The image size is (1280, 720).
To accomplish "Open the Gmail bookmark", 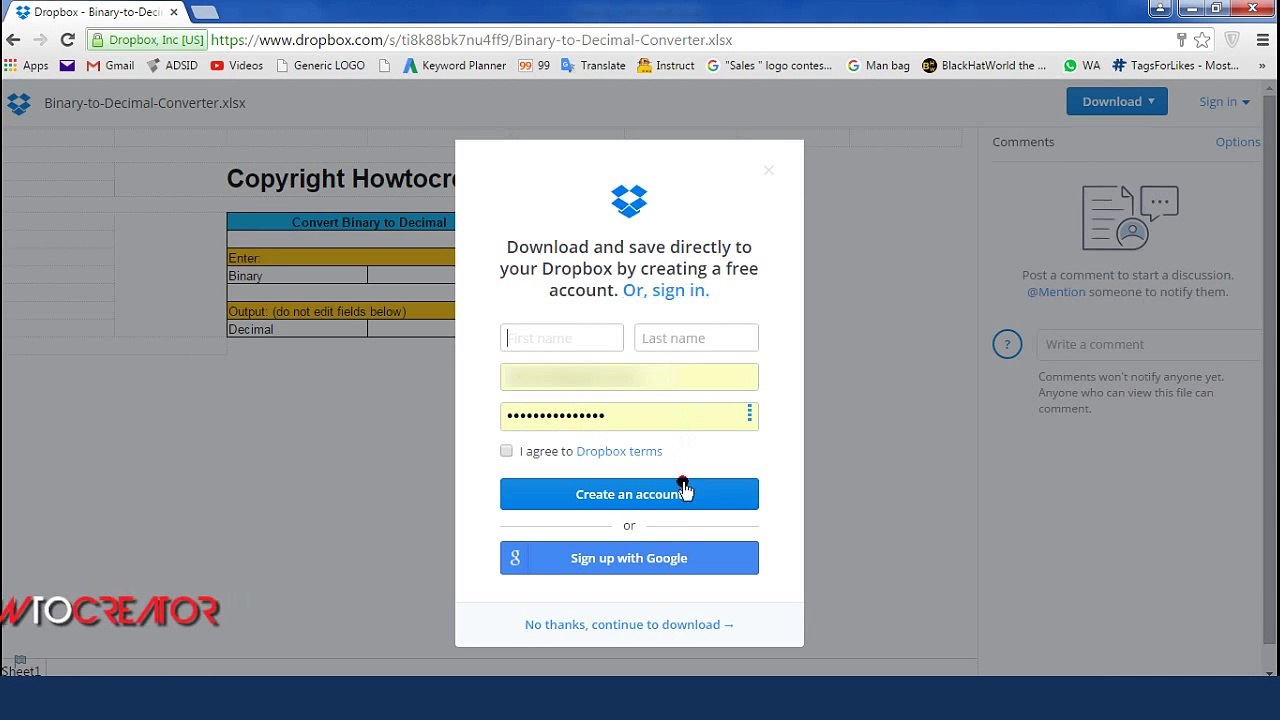I will (x=110, y=65).
